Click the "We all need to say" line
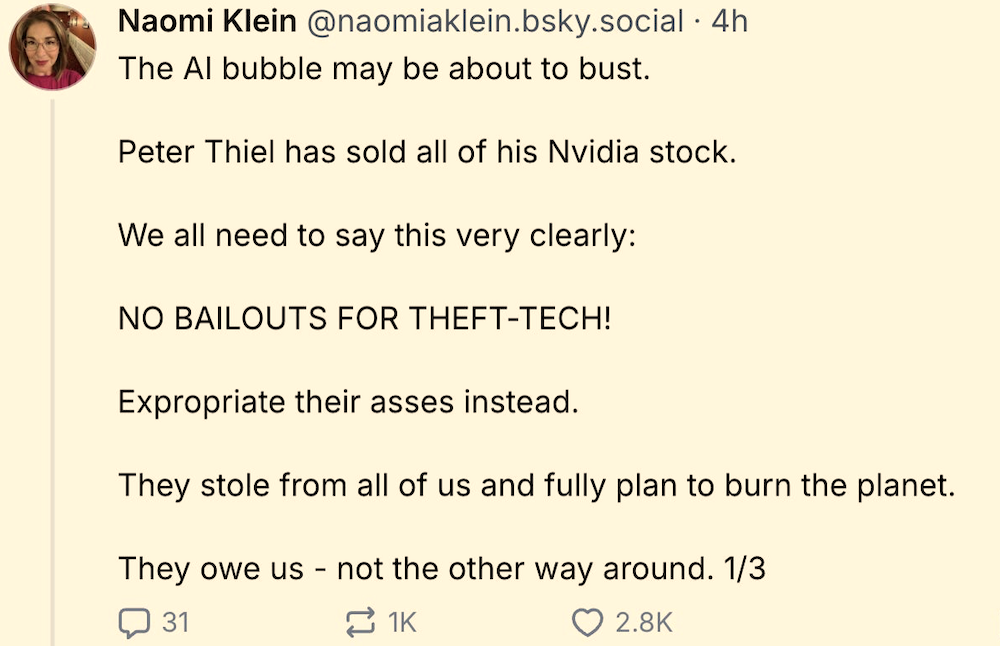 tap(377, 237)
